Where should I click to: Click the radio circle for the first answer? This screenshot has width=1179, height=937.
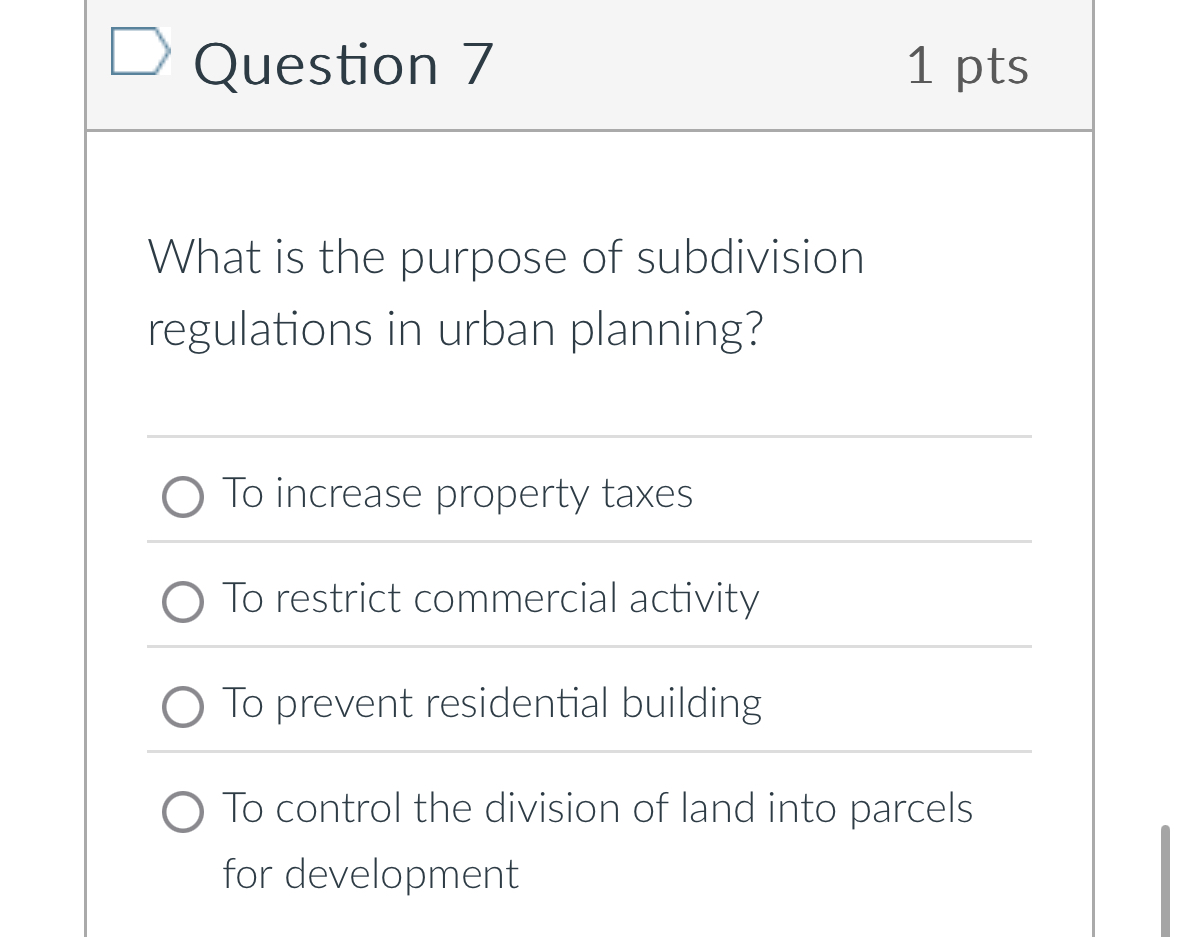(183, 496)
